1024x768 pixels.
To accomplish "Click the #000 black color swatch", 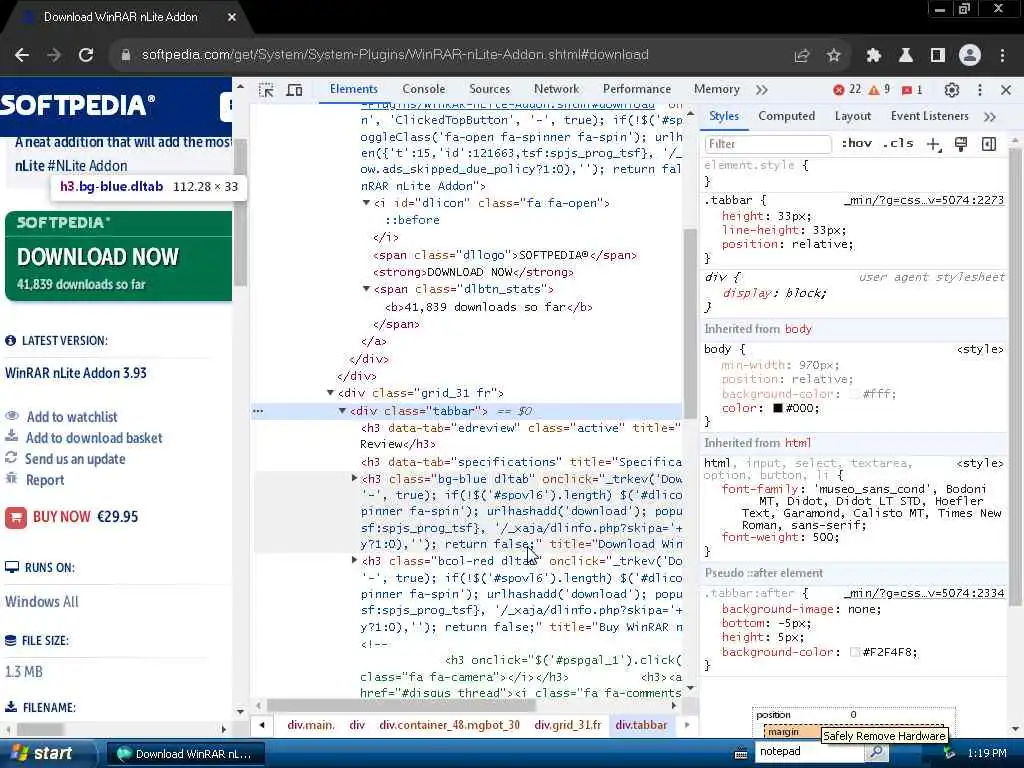I will (x=778, y=408).
